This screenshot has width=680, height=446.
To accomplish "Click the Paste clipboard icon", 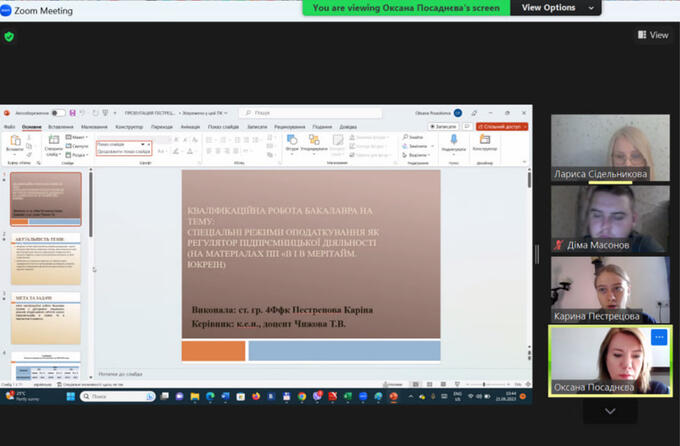I will 14,143.
